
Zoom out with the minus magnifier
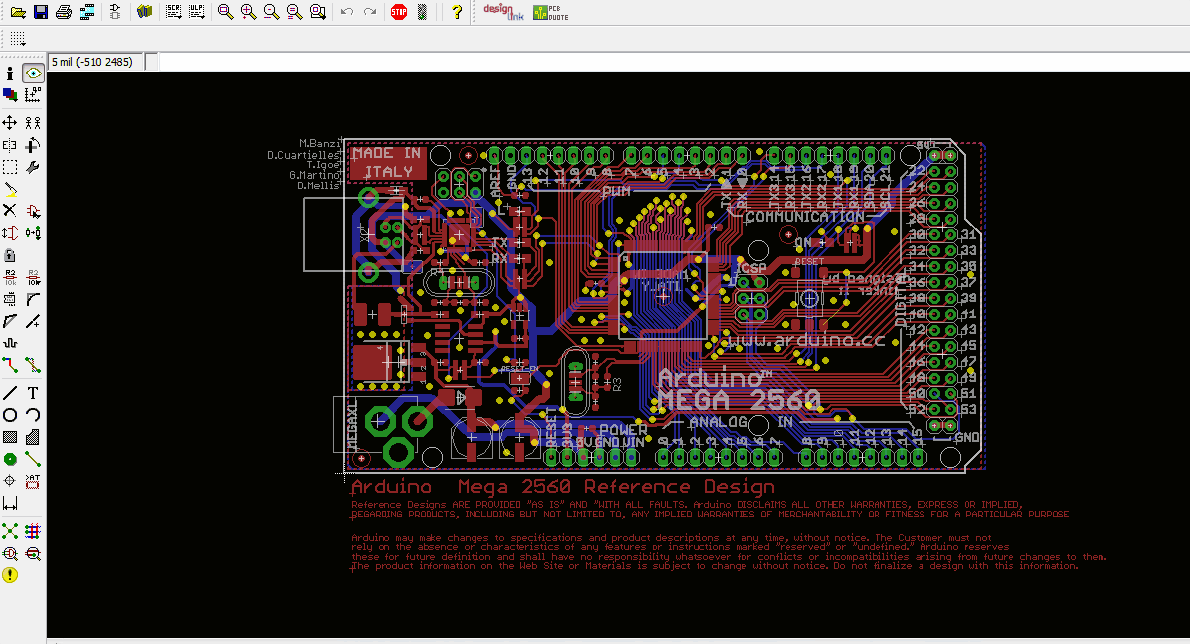pos(271,12)
